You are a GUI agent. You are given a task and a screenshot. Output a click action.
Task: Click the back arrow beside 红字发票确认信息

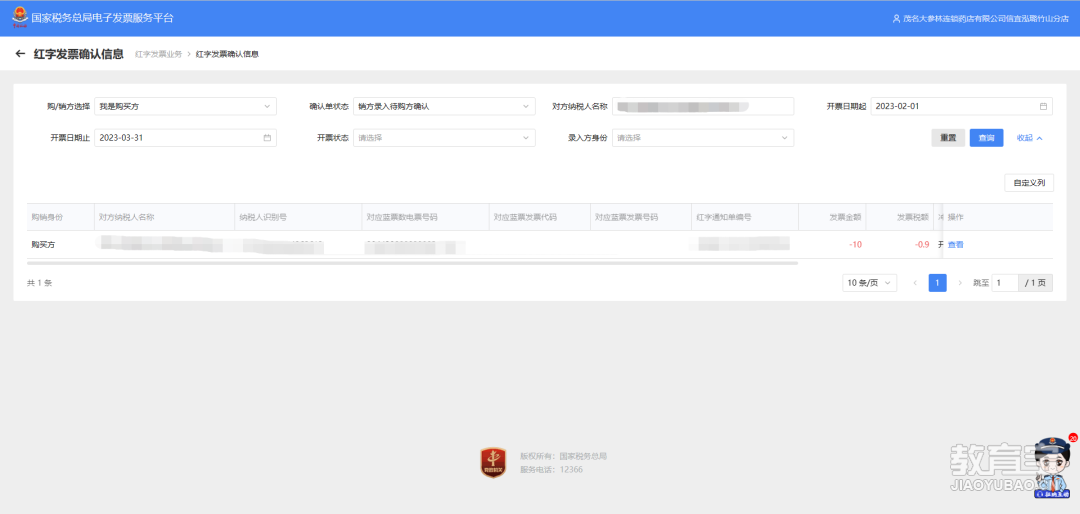tap(20, 54)
